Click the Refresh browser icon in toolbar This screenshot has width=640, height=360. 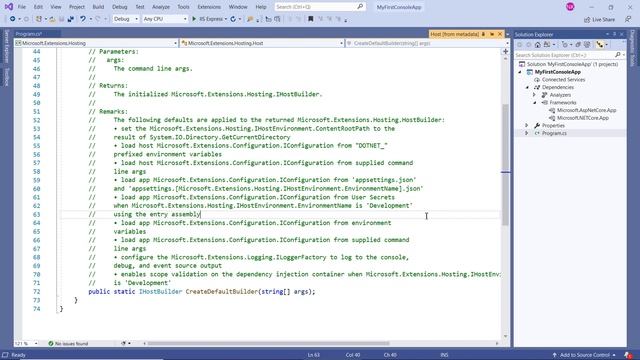tap(233, 19)
